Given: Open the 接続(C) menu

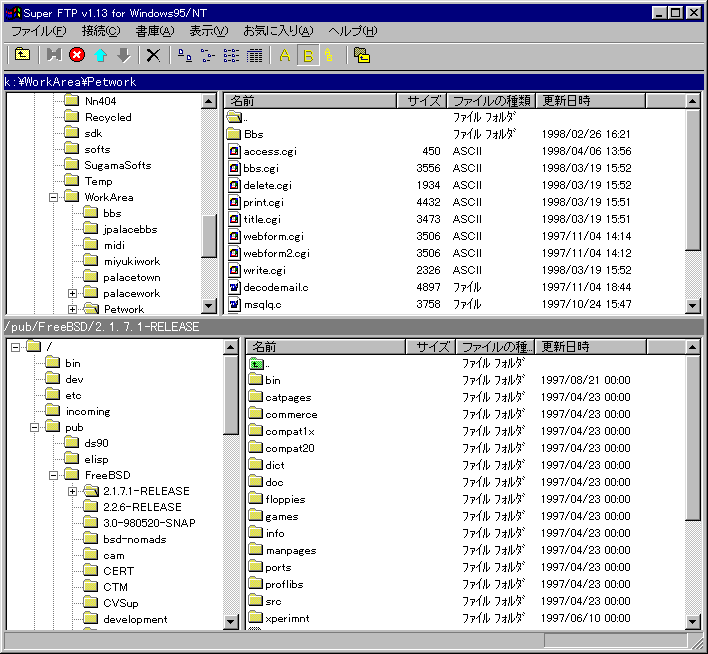Looking at the screenshot, I should [x=101, y=31].
